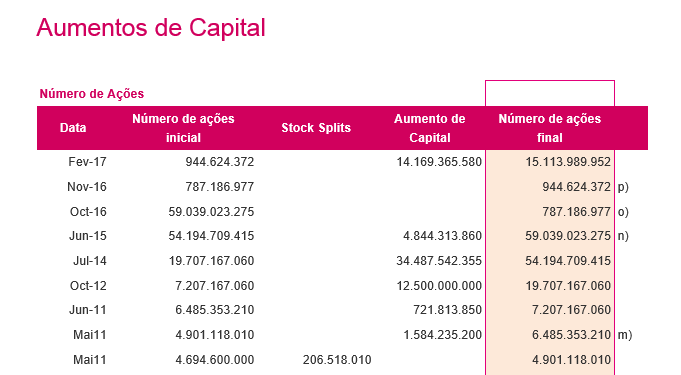Viewport: 681px width, 375px height.
Task: Select the 15.113.989.952 final shares cell
Action: (568, 162)
